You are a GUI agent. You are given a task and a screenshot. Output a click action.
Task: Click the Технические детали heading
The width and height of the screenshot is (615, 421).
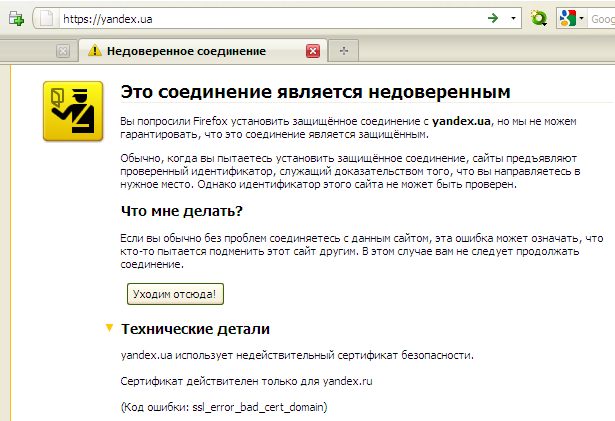point(195,329)
